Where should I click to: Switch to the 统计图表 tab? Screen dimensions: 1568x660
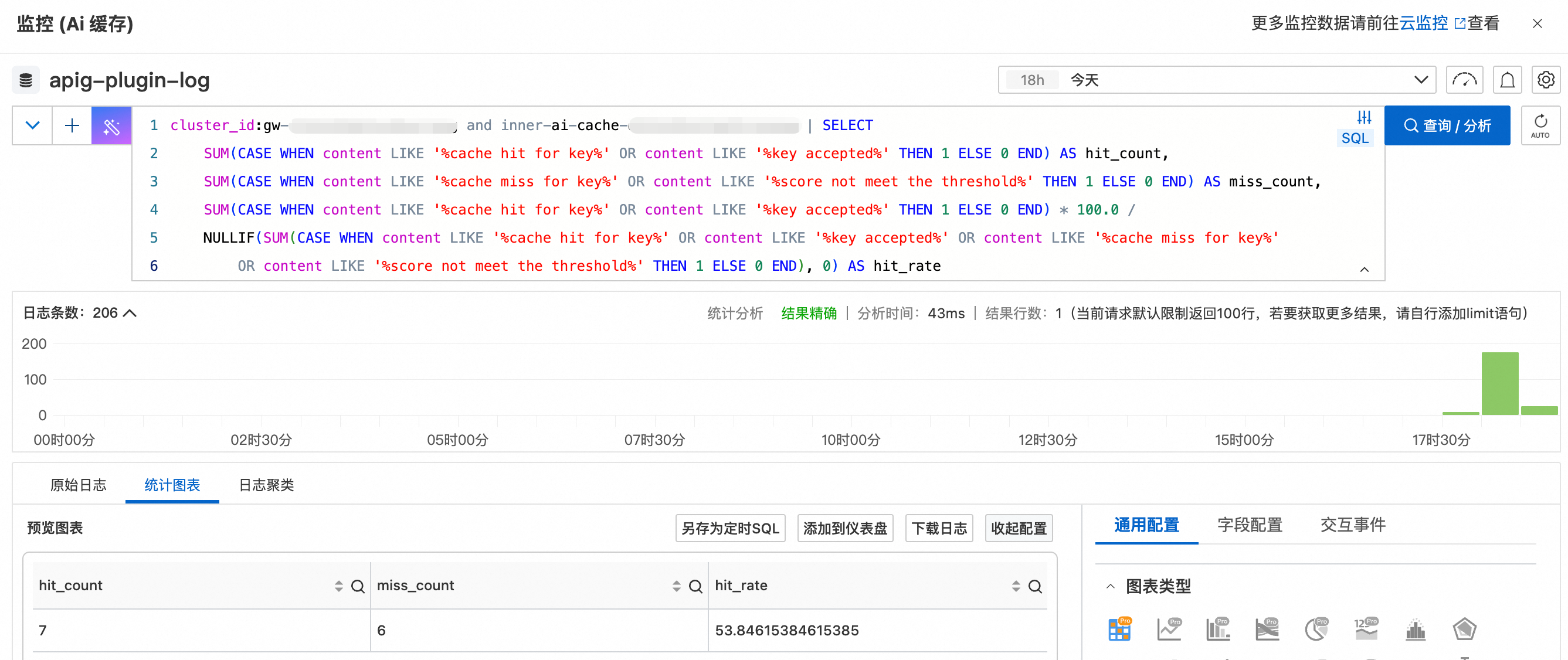[172, 485]
